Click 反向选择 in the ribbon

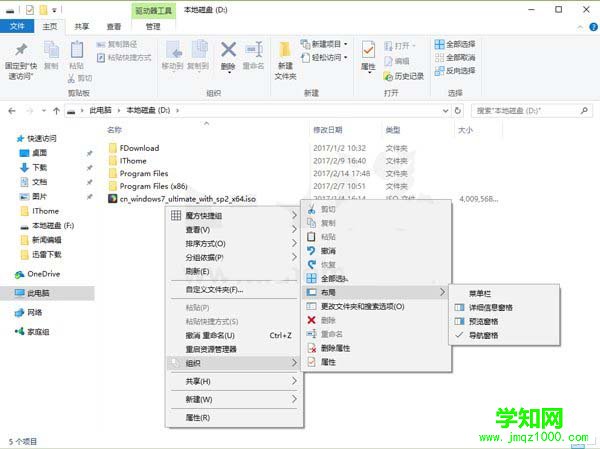click(x=455, y=70)
